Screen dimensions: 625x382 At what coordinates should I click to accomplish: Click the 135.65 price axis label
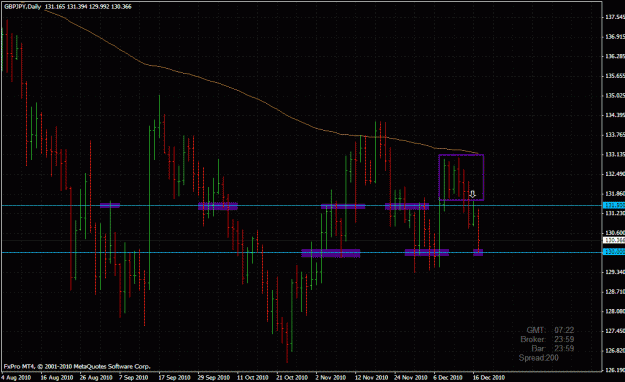coord(615,76)
